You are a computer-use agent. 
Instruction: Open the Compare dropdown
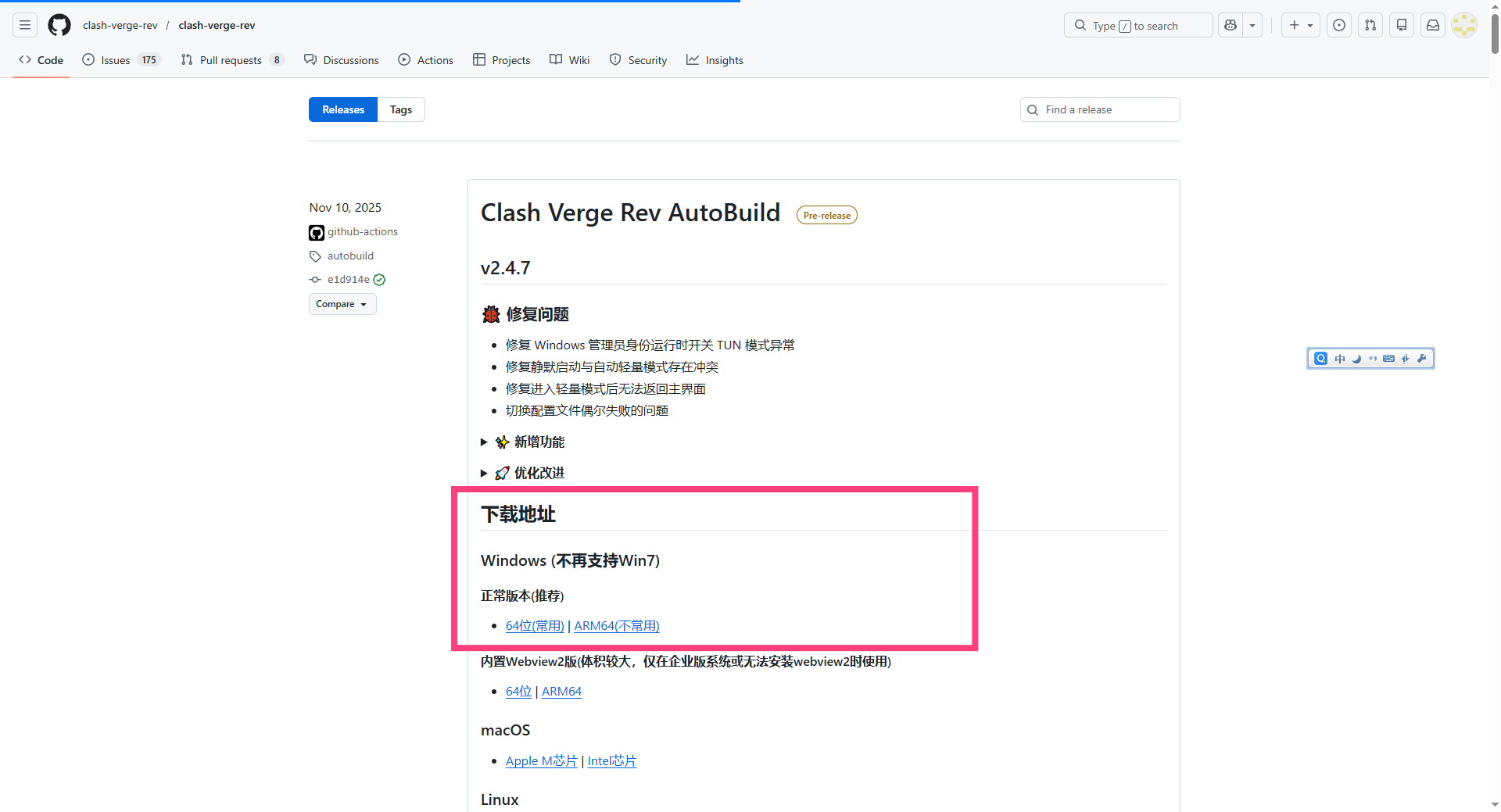point(342,304)
